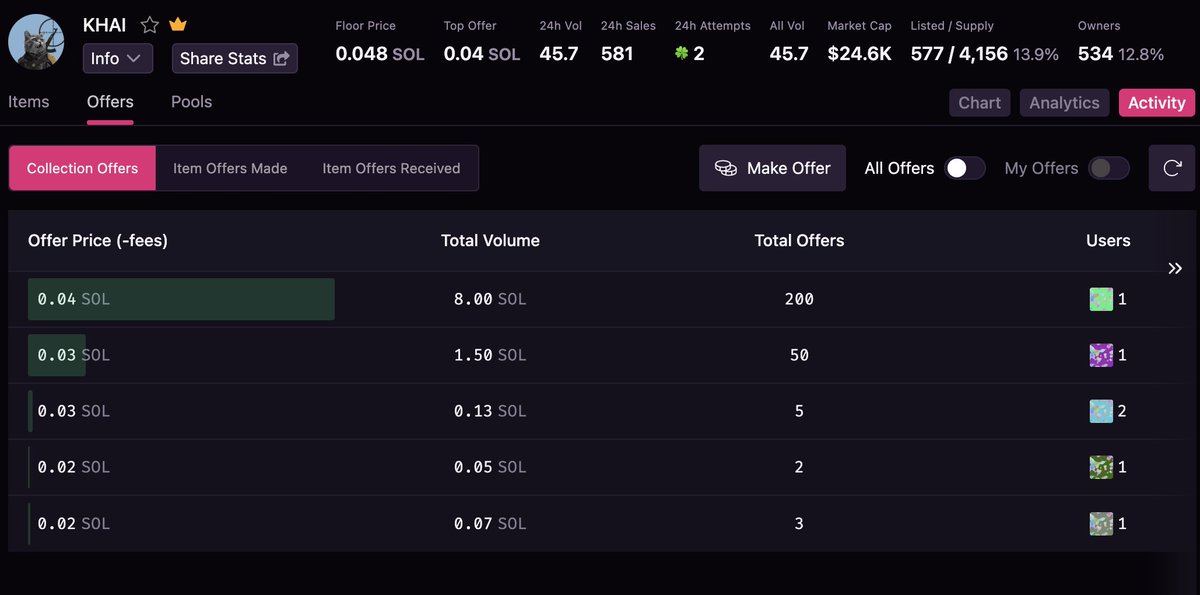Open the Analytics panel
This screenshot has width=1200, height=595.
1064,102
